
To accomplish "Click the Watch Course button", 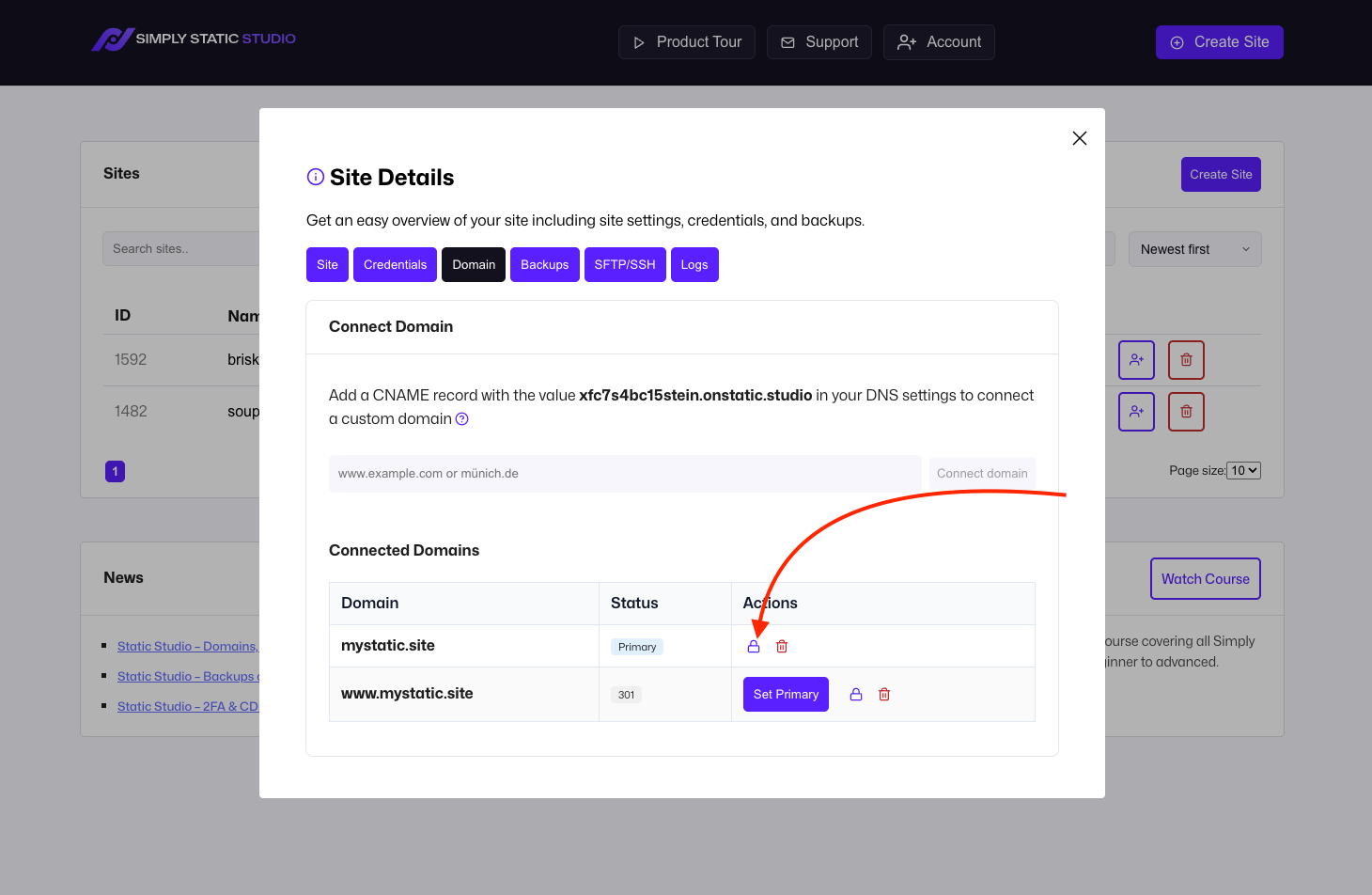I will pos(1206,579).
